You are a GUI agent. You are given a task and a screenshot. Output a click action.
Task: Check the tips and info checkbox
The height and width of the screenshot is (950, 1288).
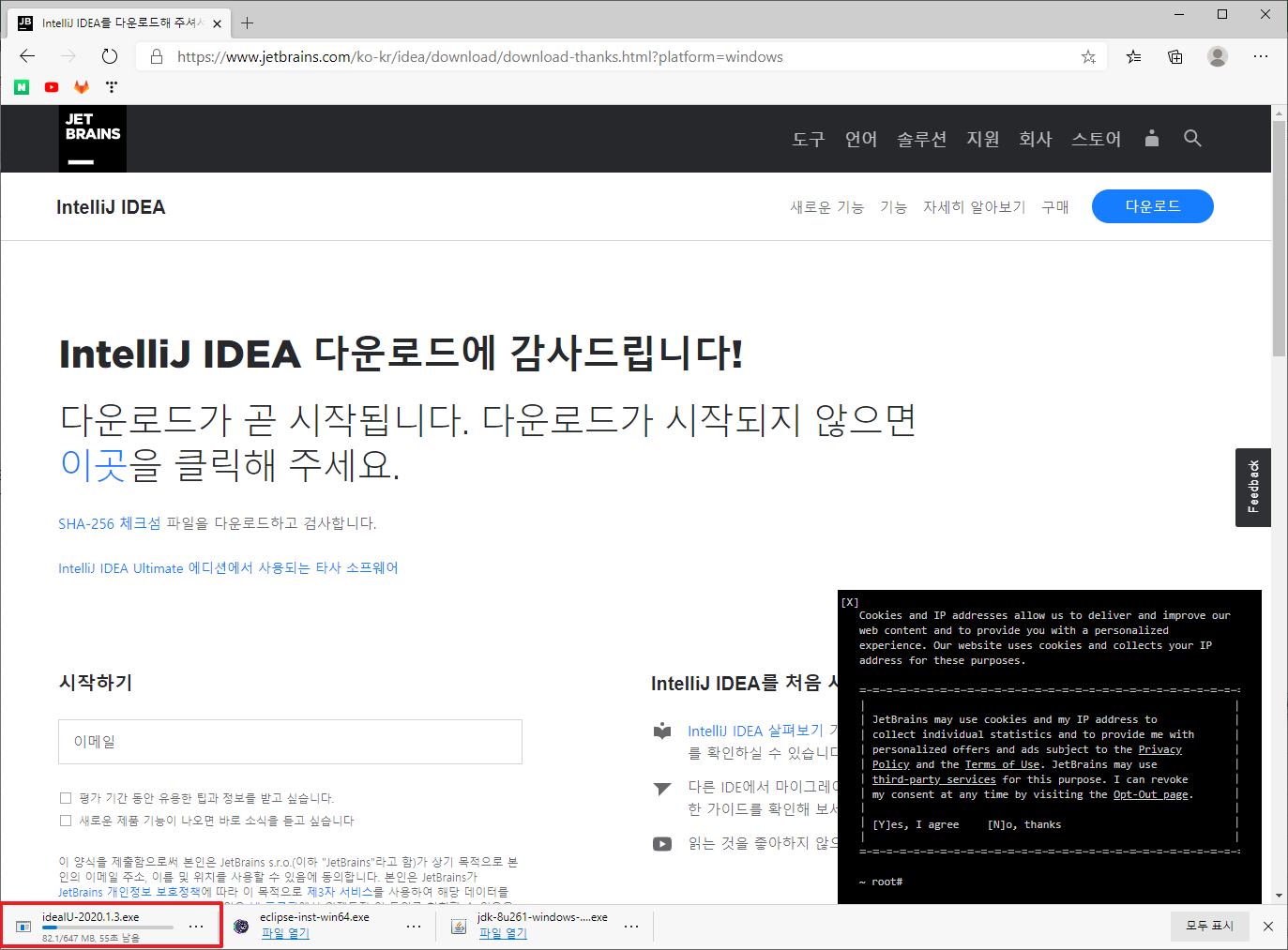click(66, 798)
